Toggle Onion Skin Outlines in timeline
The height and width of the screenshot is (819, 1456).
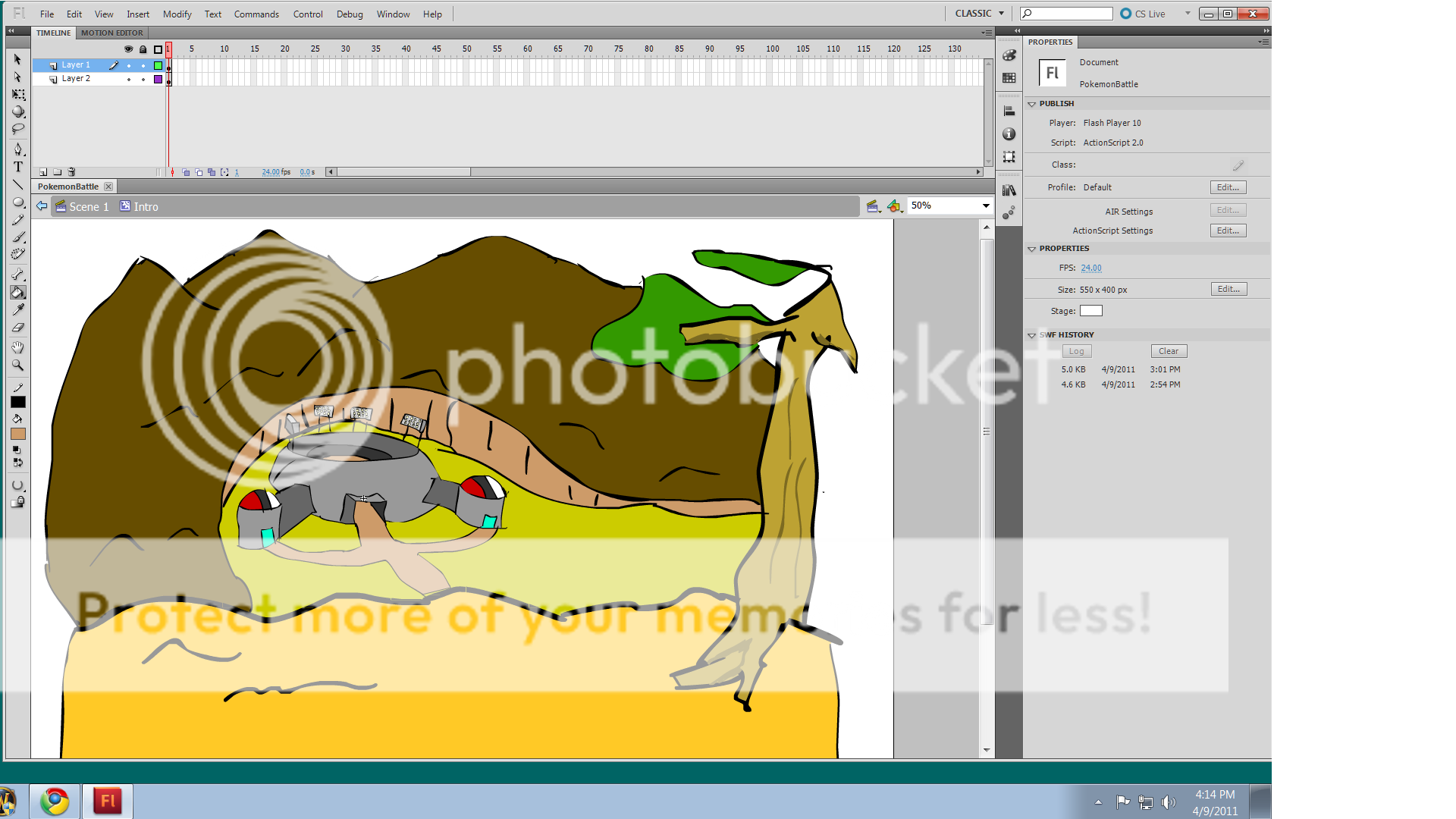(x=199, y=172)
